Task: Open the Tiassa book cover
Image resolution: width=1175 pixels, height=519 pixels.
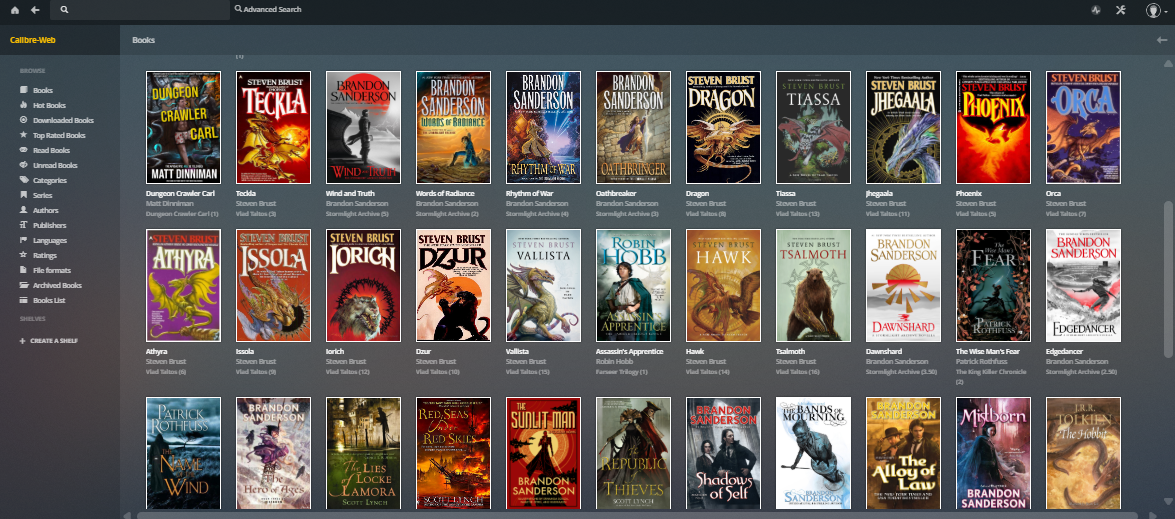Action: [813, 127]
